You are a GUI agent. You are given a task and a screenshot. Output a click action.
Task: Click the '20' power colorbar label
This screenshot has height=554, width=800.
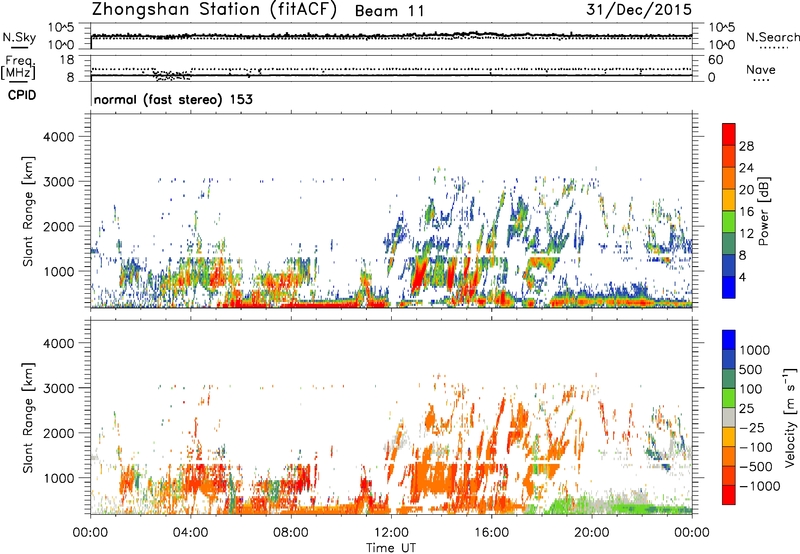pyautogui.click(x=746, y=190)
